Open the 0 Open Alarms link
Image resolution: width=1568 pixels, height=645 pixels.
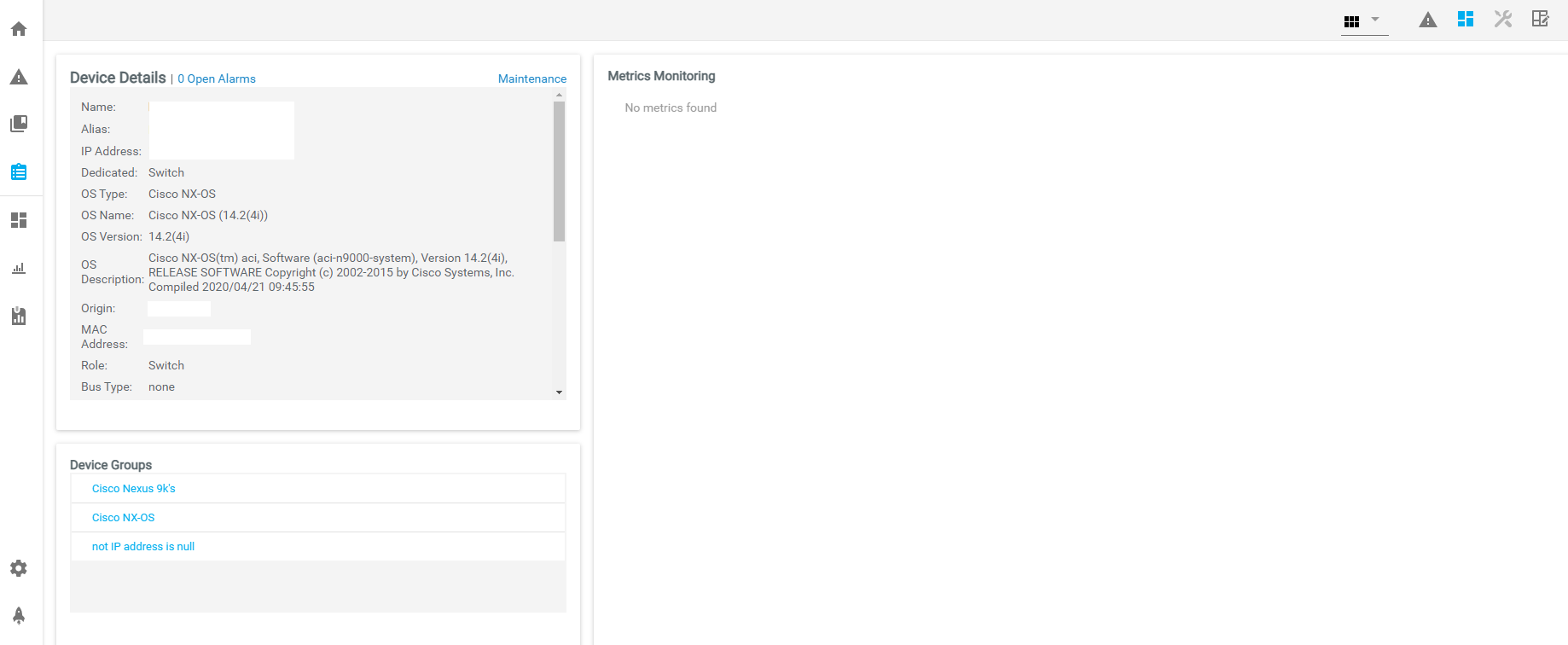[x=217, y=78]
